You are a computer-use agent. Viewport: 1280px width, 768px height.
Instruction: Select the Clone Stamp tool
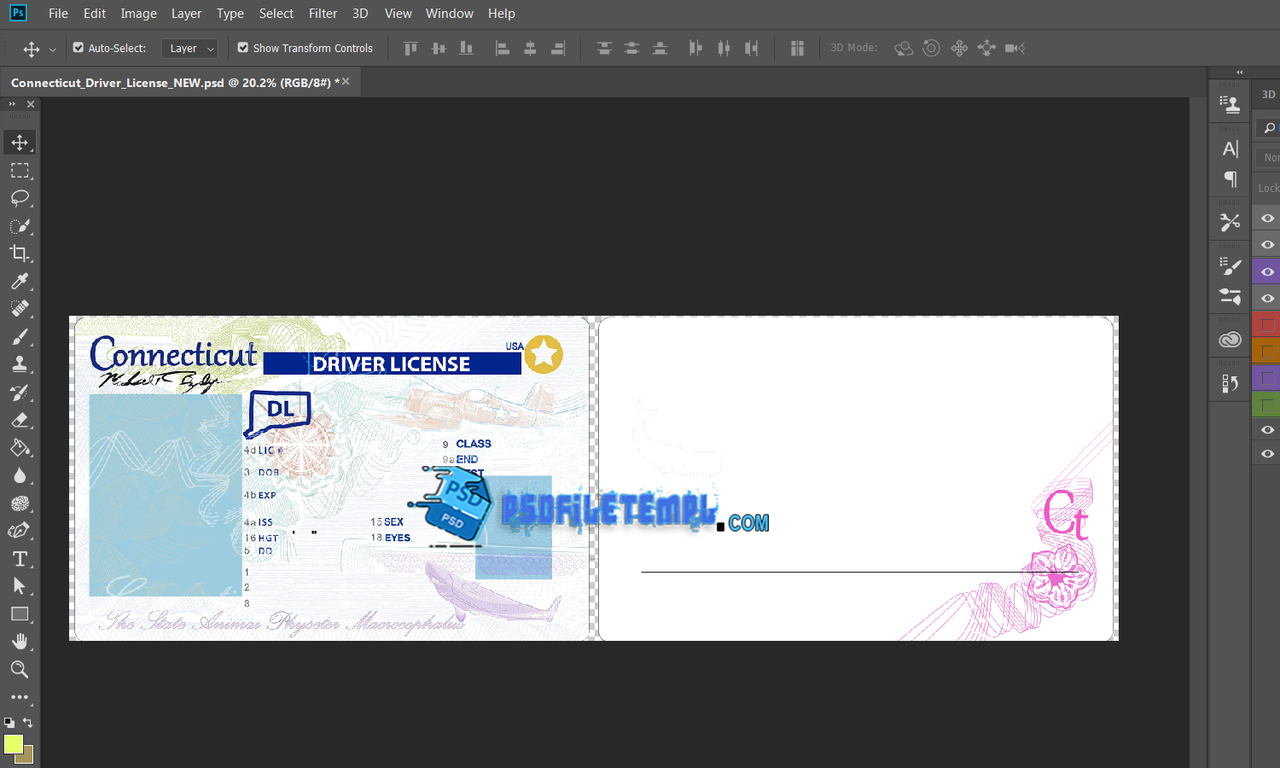[19, 365]
